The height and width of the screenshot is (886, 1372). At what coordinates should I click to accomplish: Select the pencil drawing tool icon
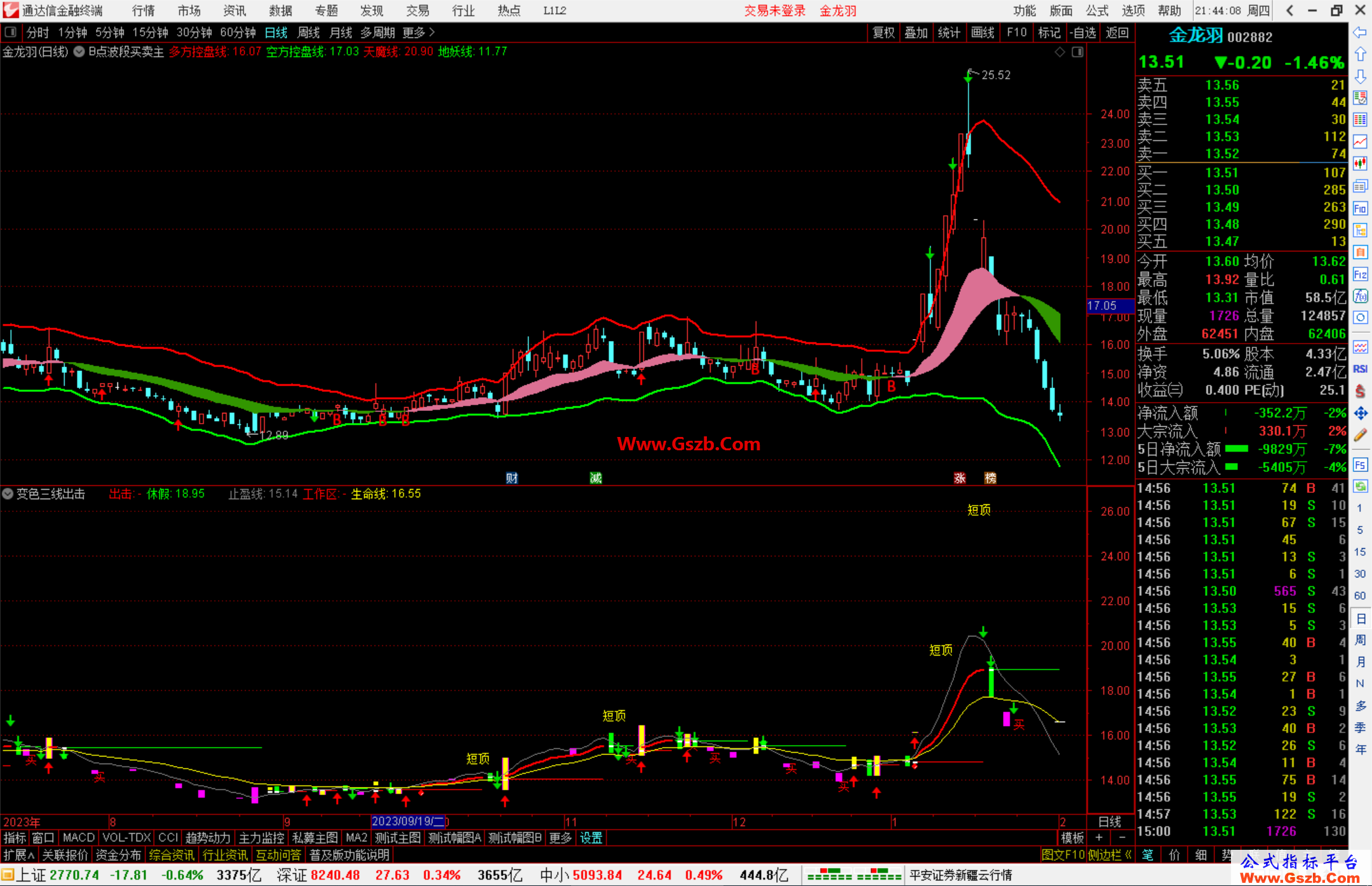tap(1360, 435)
